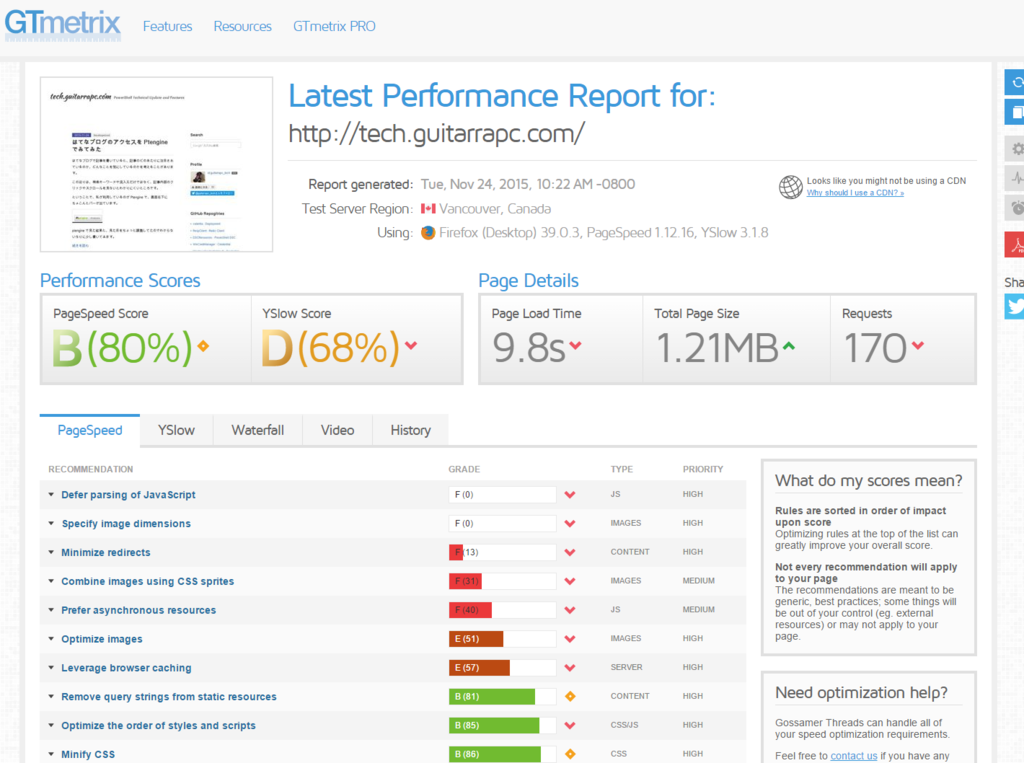Screen dimensions: 1024x763
Task: Click the blue compare icon in sidebar
Action: pos(1015,112)
